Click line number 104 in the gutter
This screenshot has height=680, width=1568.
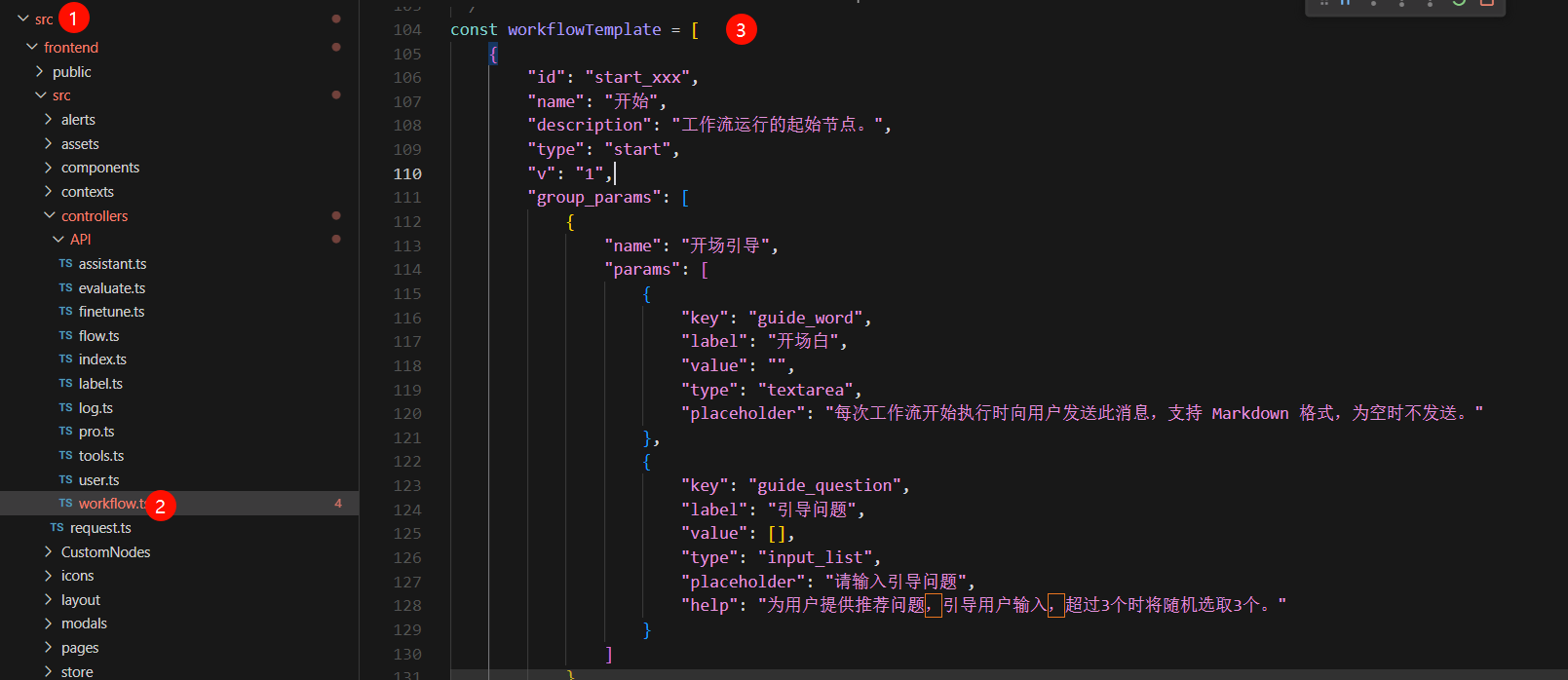pos(407,30)
